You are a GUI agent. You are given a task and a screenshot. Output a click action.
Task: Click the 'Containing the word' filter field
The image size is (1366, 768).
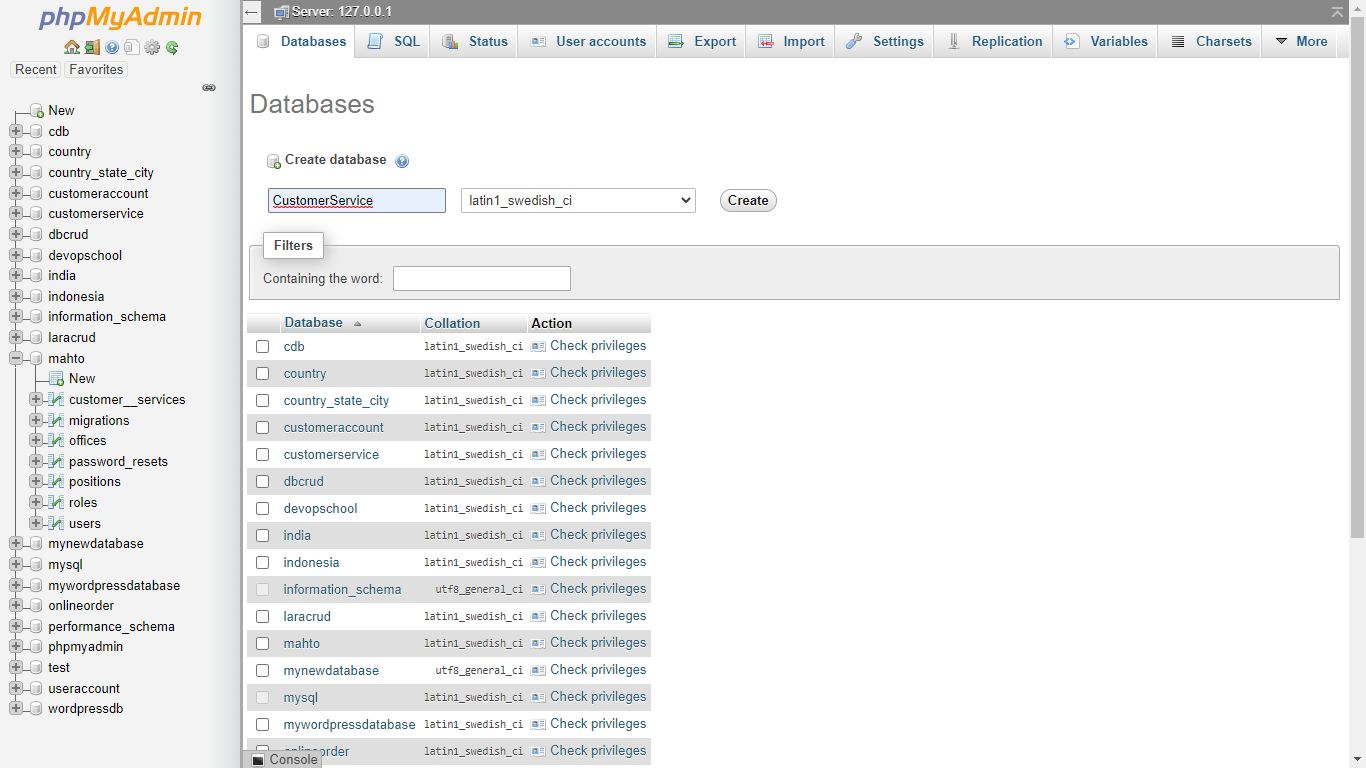click(481, 279)
